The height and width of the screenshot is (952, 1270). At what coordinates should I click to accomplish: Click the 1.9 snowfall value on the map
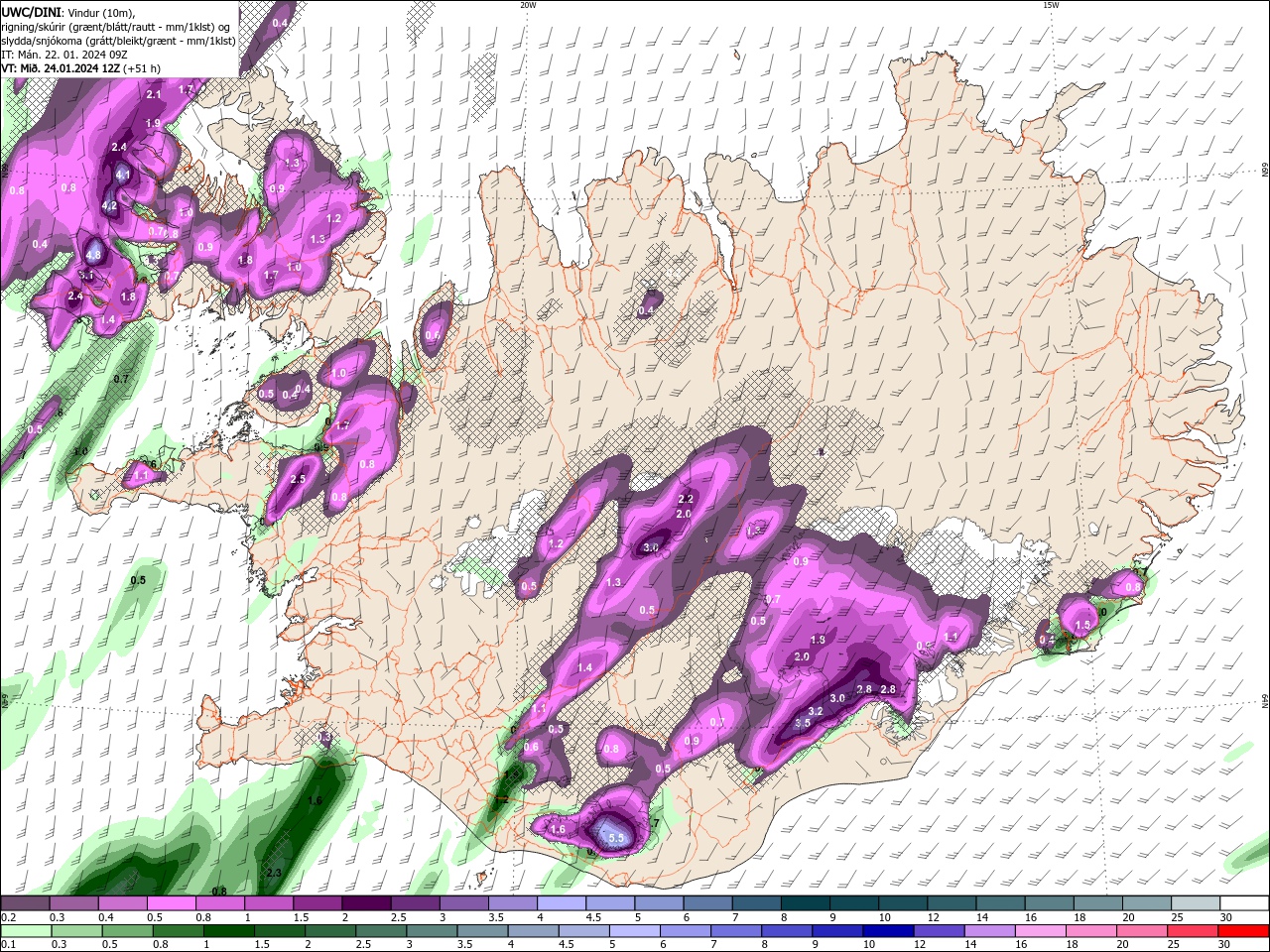click(153, 123)
